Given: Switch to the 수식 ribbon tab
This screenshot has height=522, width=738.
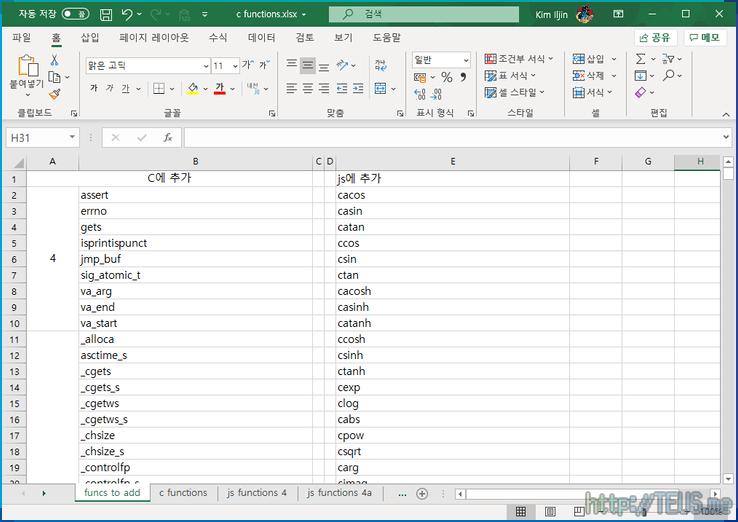Looking at the screenshot, I should click(217, 38).
